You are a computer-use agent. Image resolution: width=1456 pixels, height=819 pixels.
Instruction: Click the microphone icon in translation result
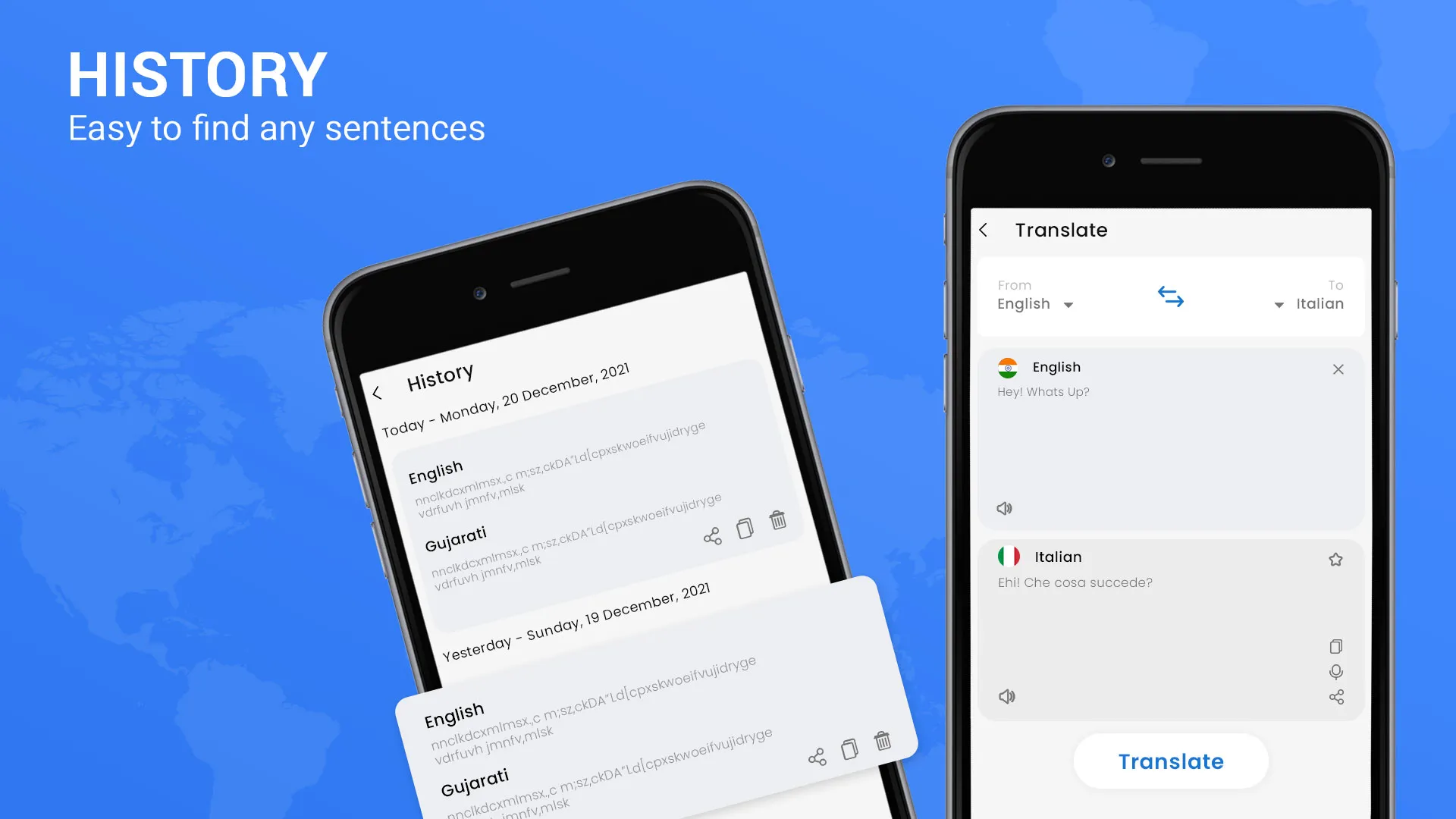tap(1336, 672)
